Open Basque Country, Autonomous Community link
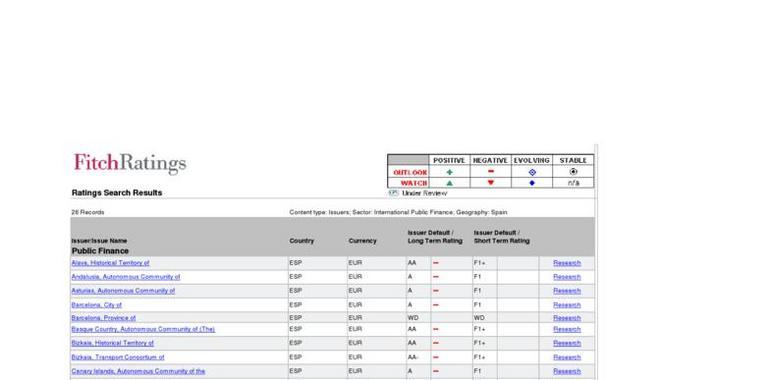Viewport: 770px width, 380px height. 143,329
